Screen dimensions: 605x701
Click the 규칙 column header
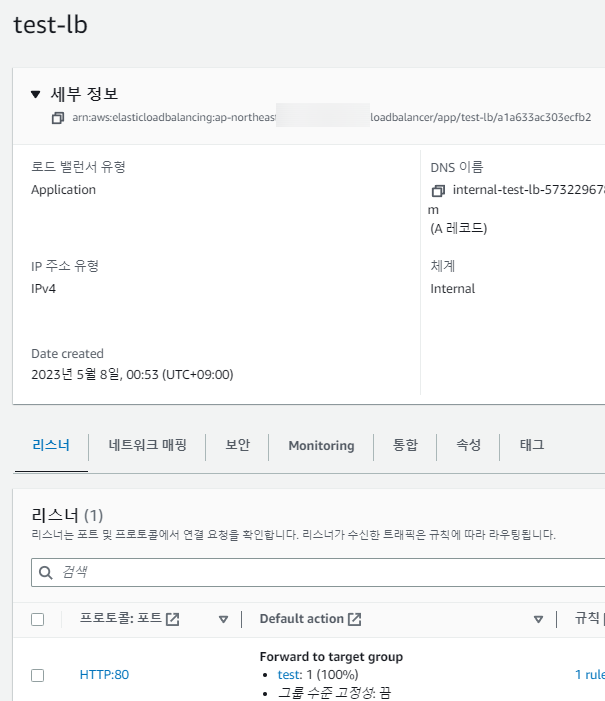click(x=589, y=619)
